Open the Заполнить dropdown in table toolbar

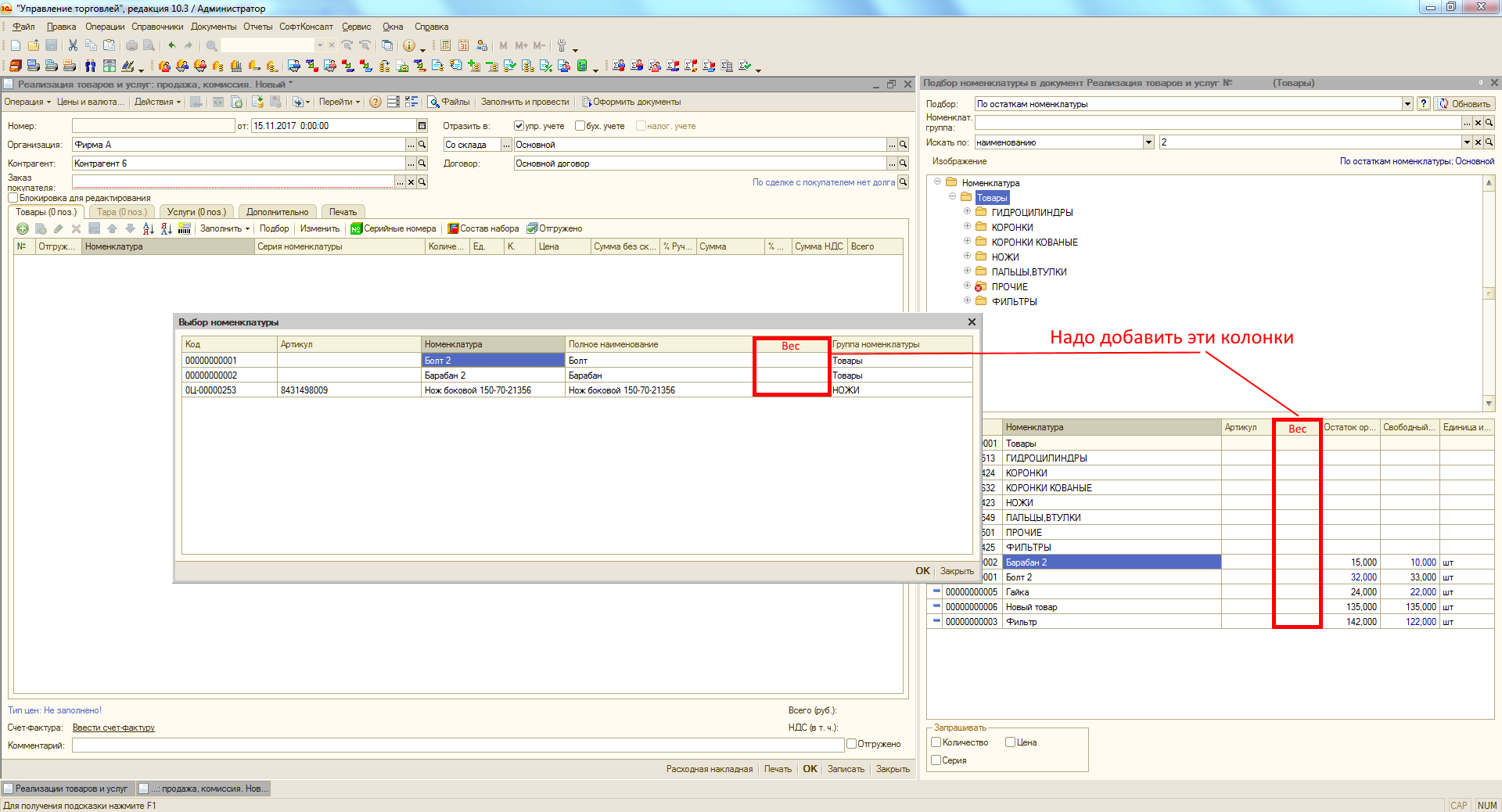tap(225, 228)
